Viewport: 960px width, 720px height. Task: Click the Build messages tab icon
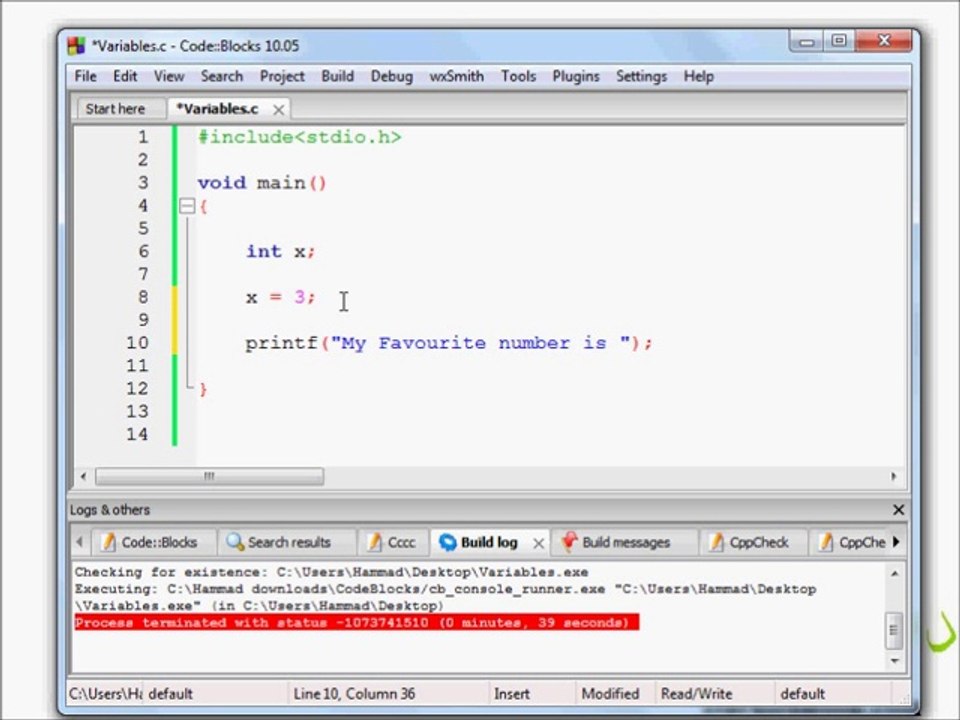(x=569, y=541)
